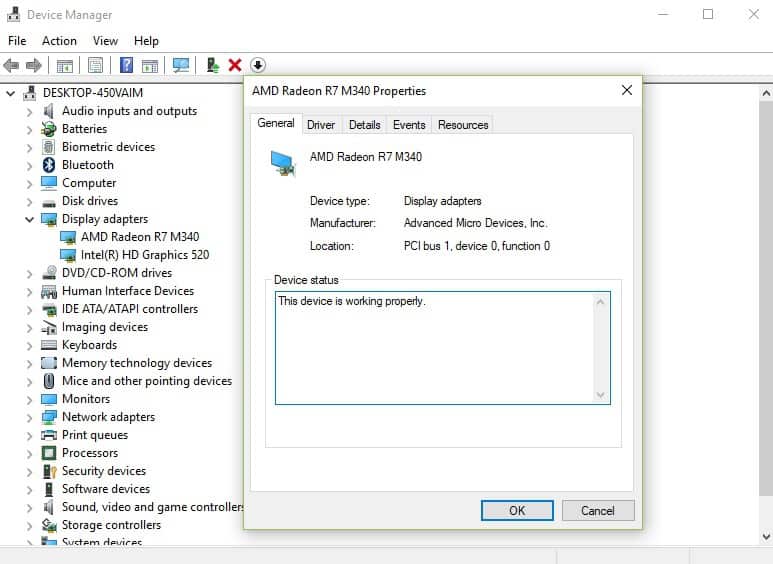Select the Processors tree label
This screenshot has width=773, height=564.
[90, 453]
